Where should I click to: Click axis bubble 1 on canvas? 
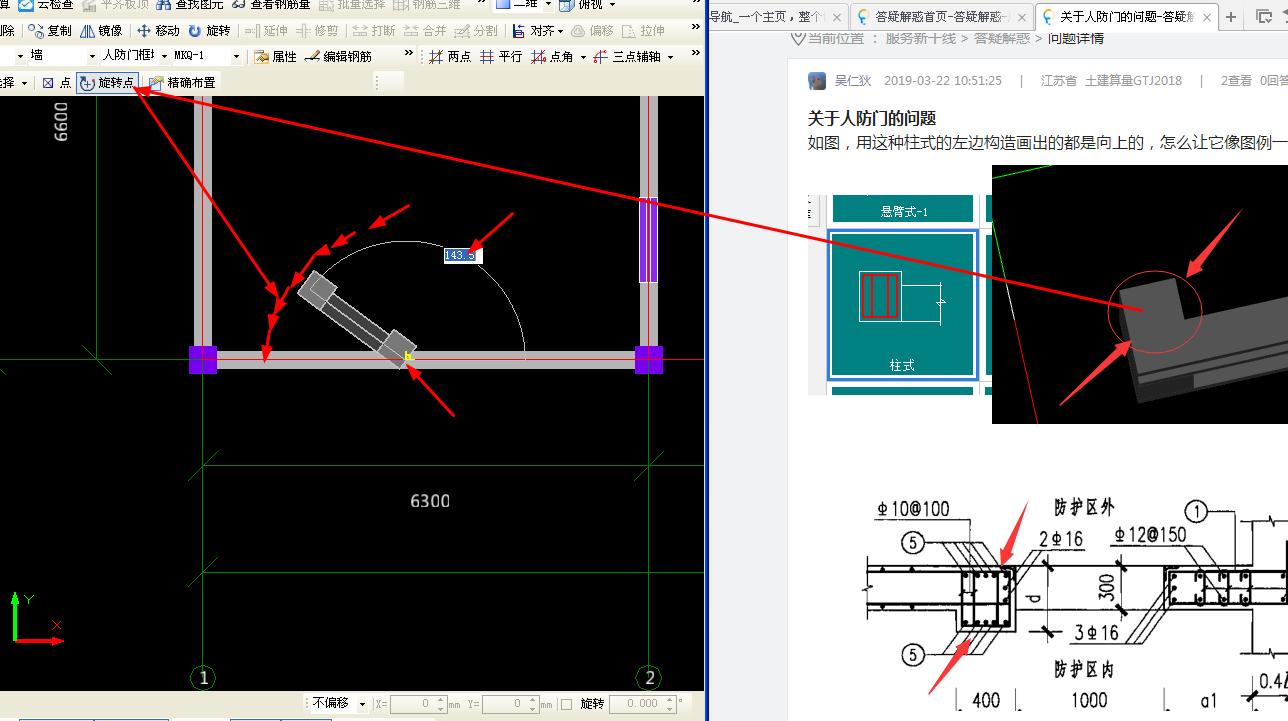coord(204,678)
